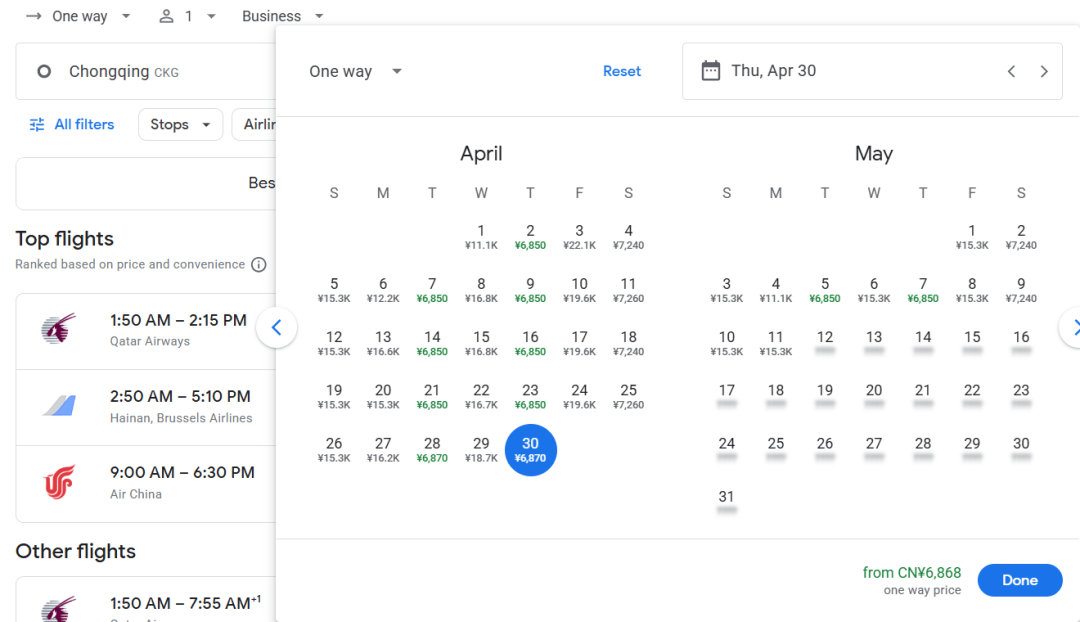This screenshot has height=622, width=1080.
Task: Select April 27 priced ¥16.2K
Action: click(383, 450)
